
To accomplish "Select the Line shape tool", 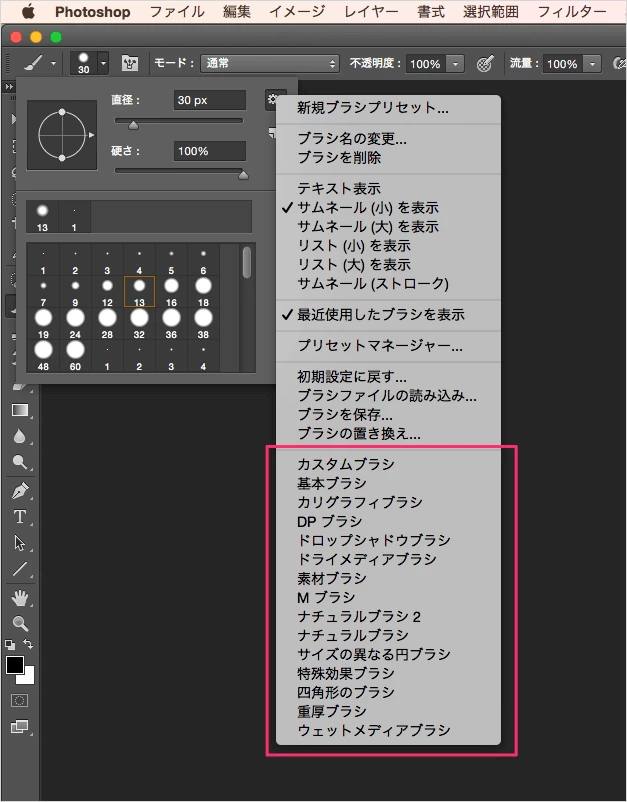I will point(20,569).
